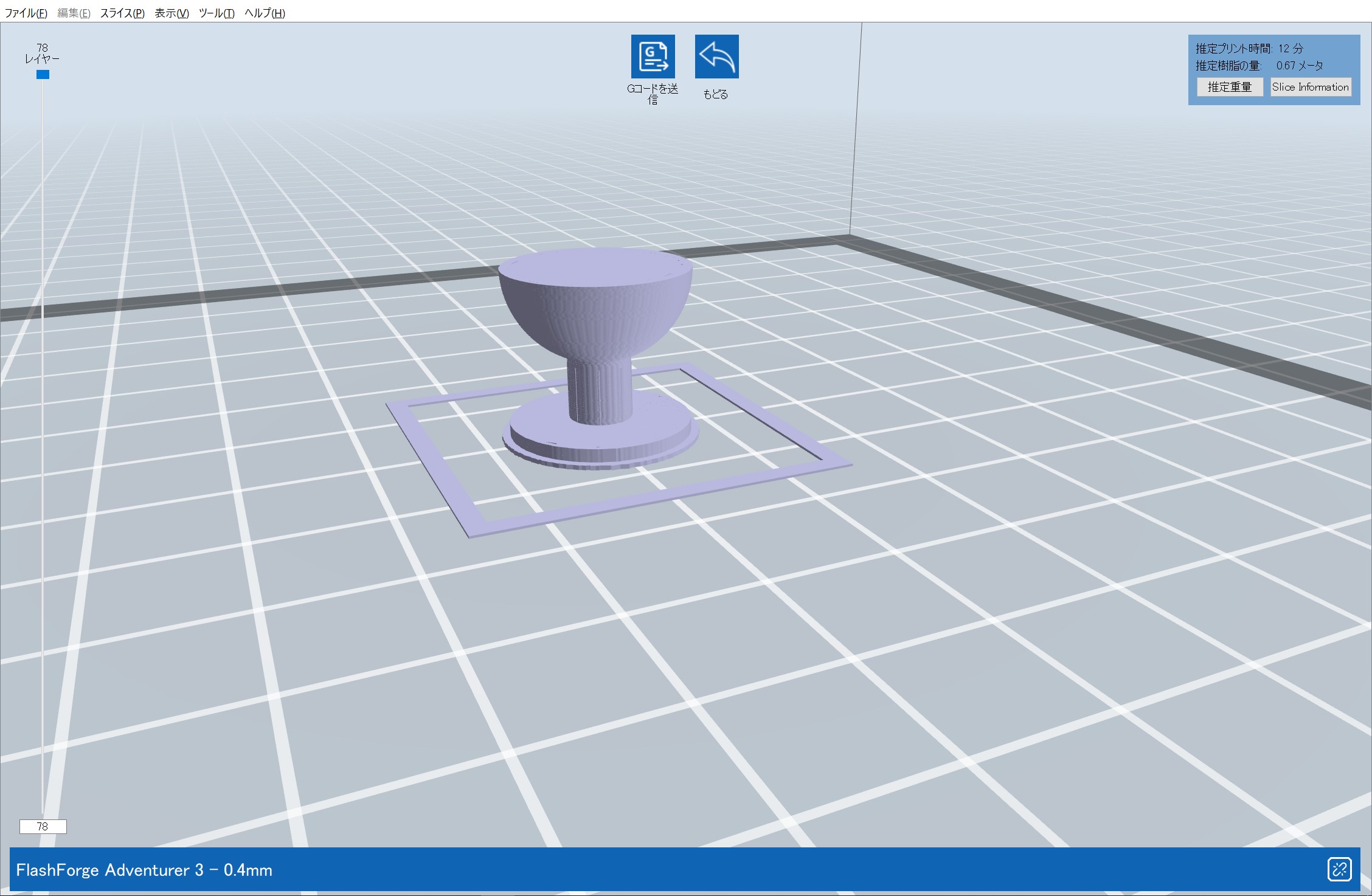The image size is (1372, 896).
Task: Open the ファイル(F) menu
Action: (26, 13)
